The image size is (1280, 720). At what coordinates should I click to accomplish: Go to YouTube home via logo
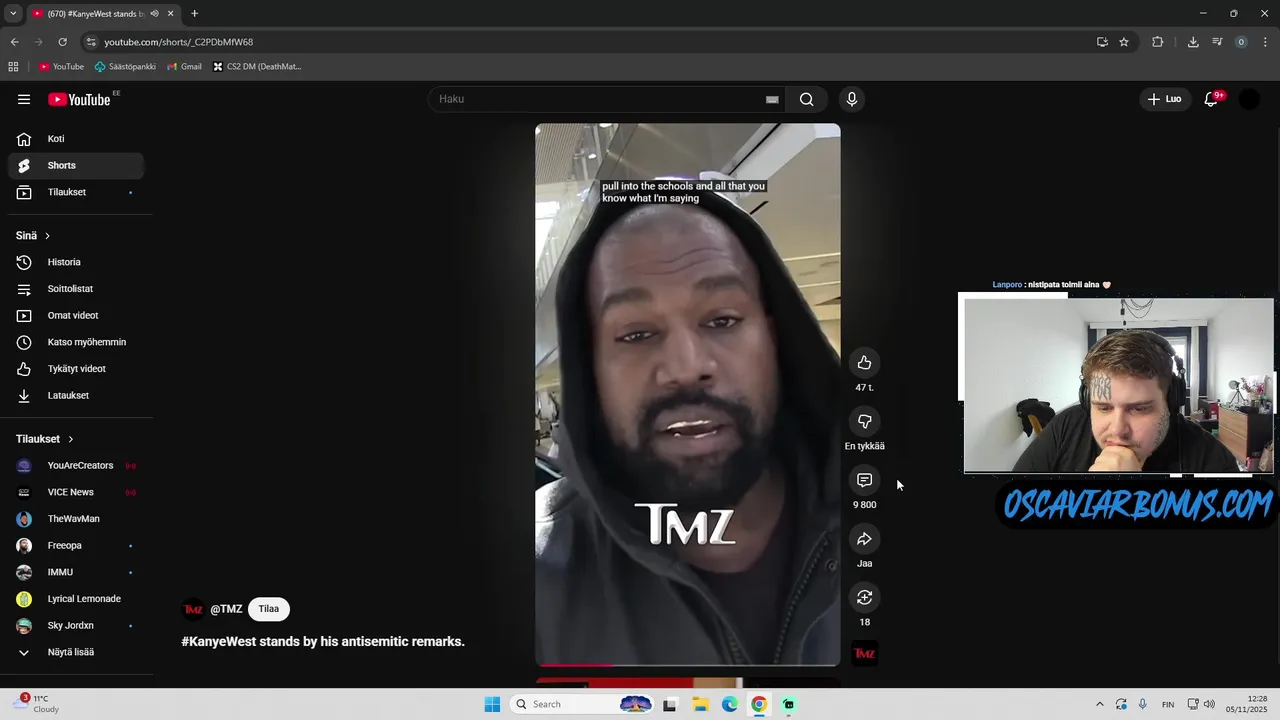[x=80, y=99]
